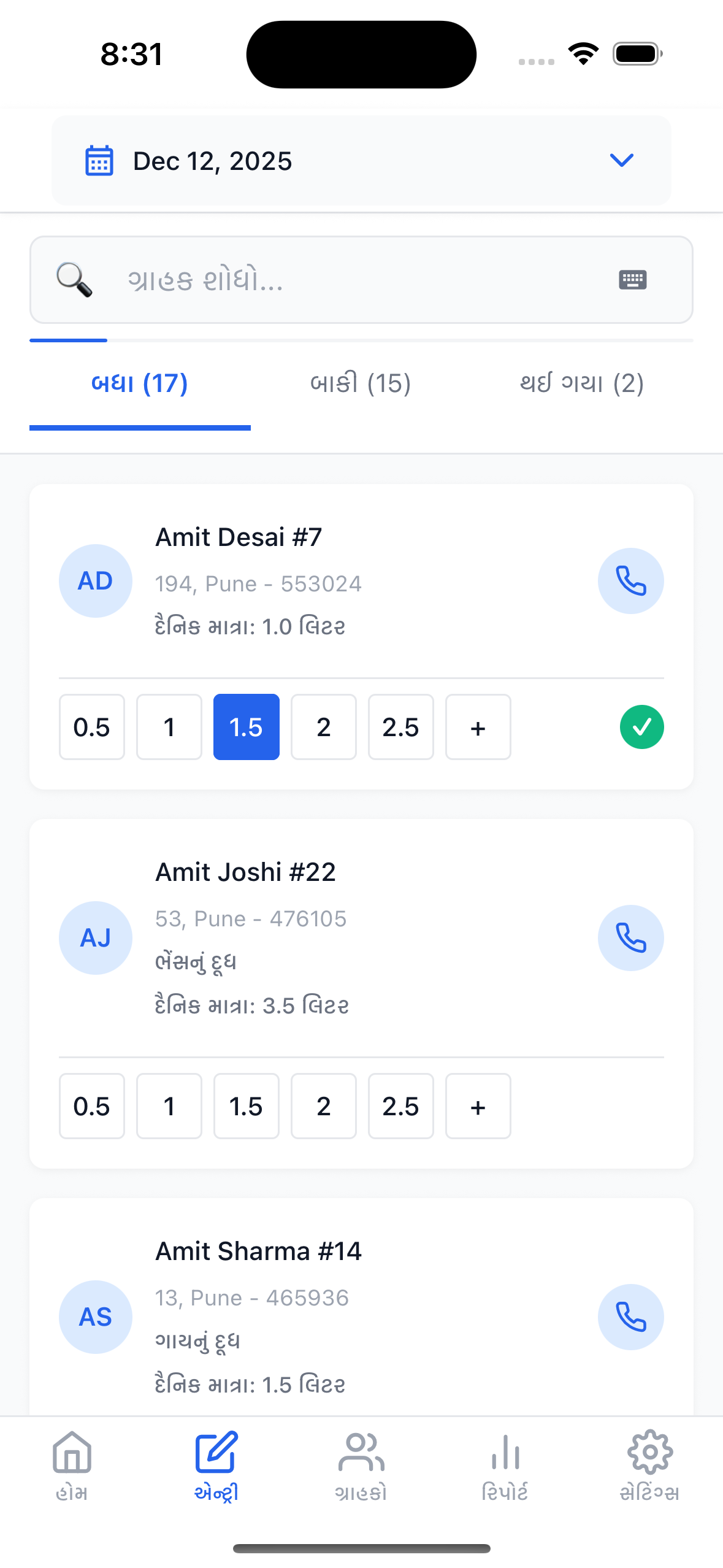Call Amit Sharma via phone icon

(x=630, y=1316)
